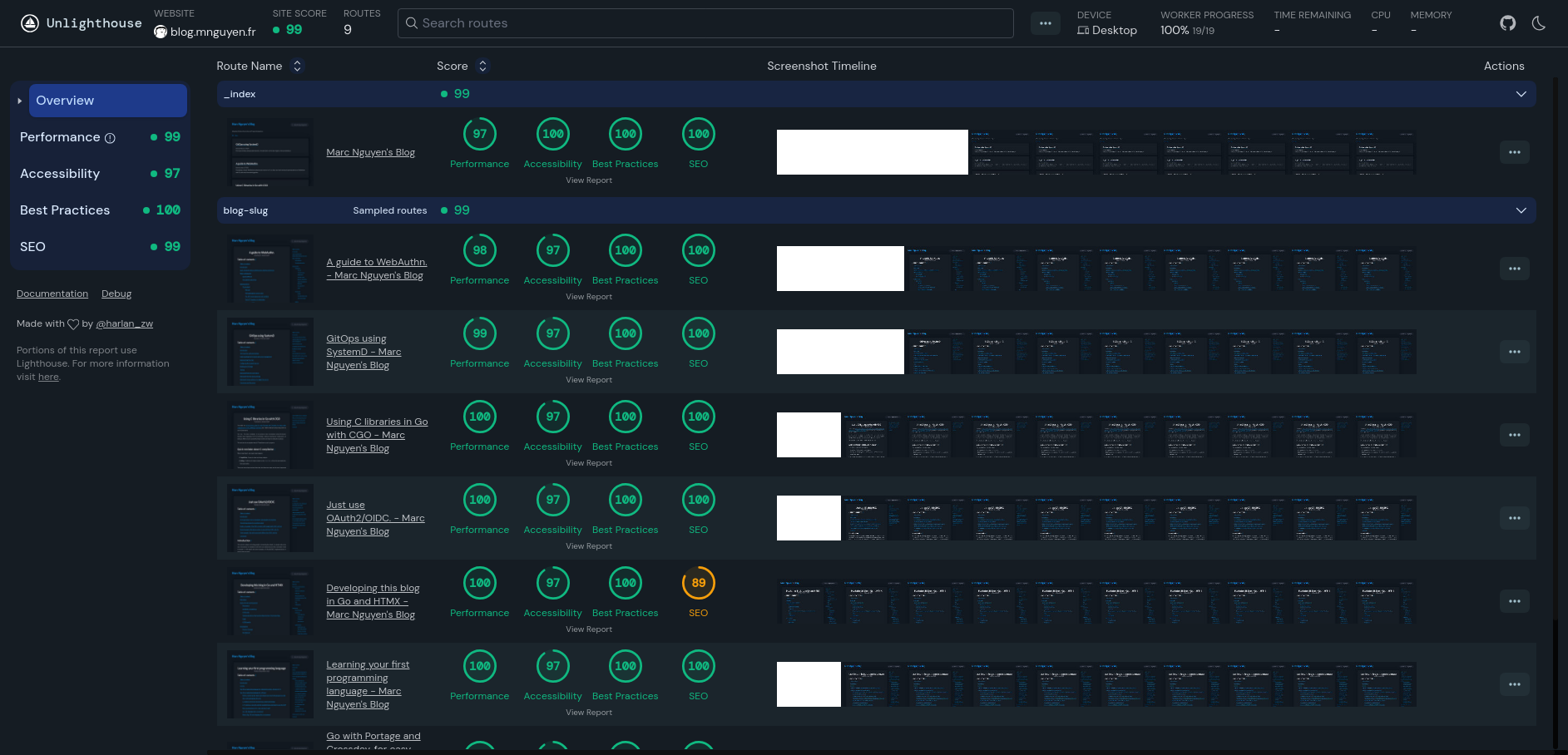Toggle dark mode moon icon
The height and width of the screenshot is (755, 1568).
point(1539,23)
